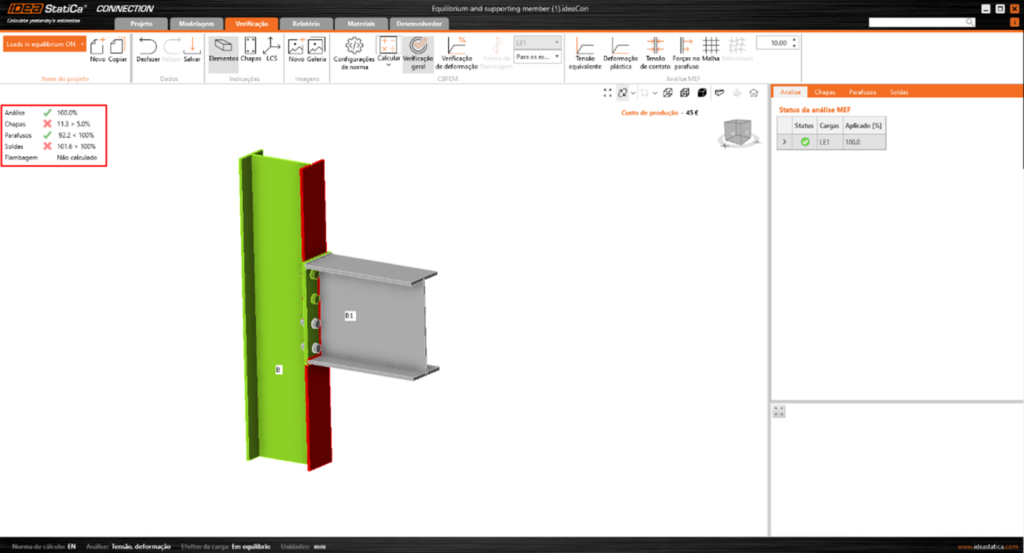Expand the LE1 row in analysis table
The height and width of the screenshot is (553, 1024).
click(x=783, y=143)
